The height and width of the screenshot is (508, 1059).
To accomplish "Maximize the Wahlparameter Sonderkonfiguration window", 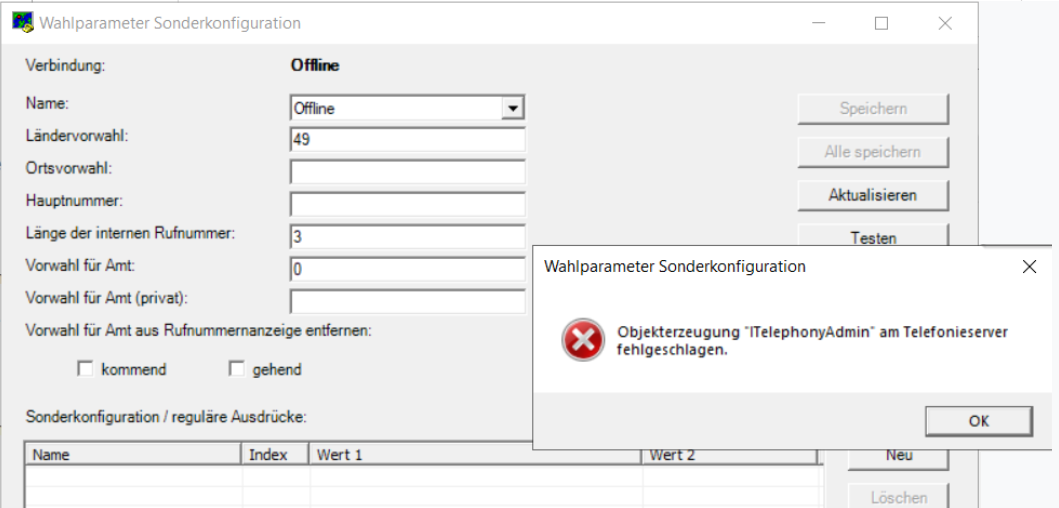I will pos(881,24).
